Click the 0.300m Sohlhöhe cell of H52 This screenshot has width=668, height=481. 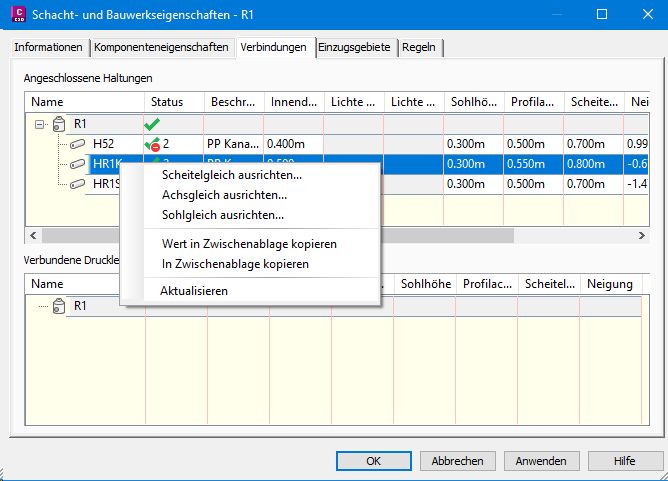coord(474,144)
